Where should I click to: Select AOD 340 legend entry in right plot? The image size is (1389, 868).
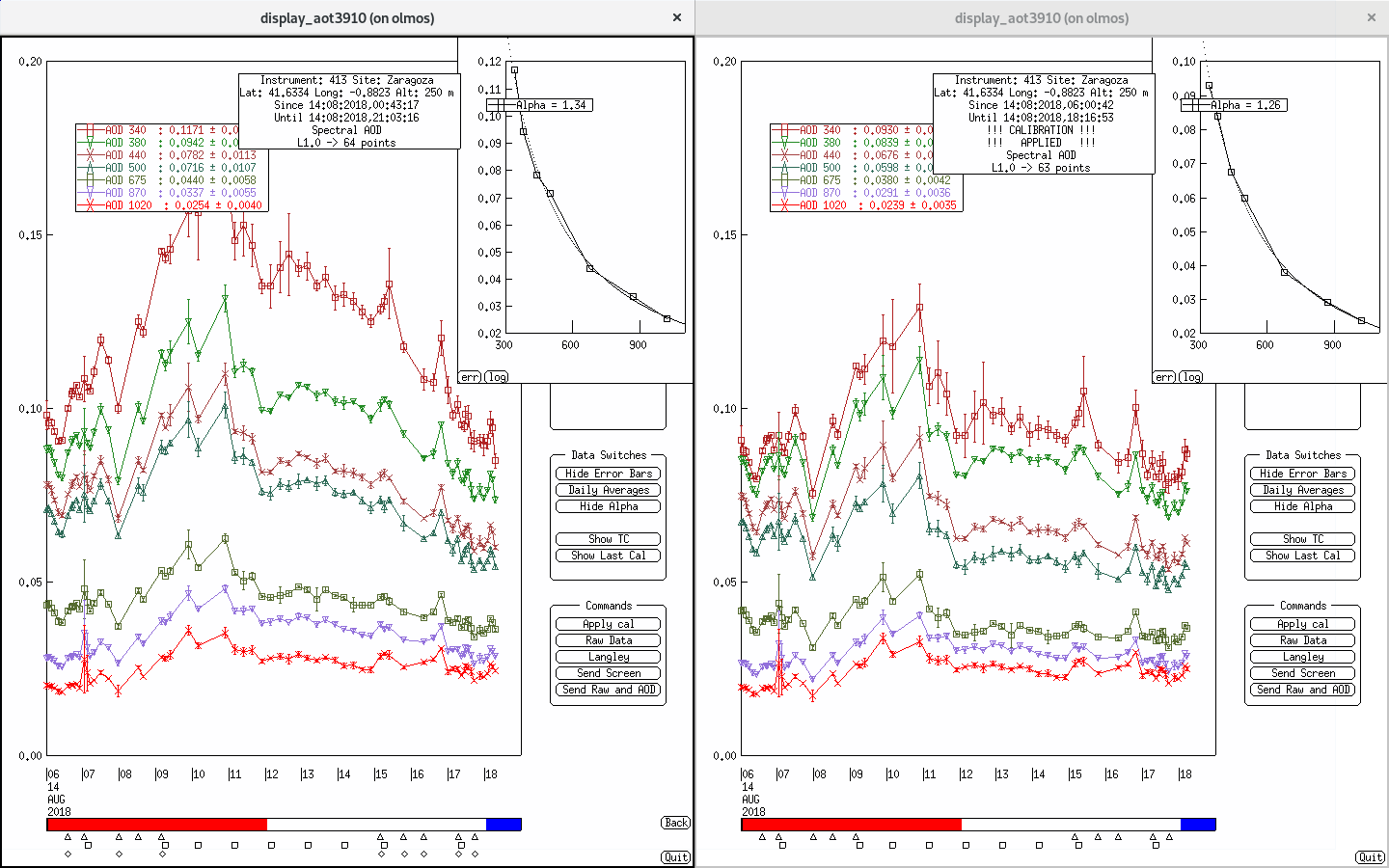(x=854, y=130)
